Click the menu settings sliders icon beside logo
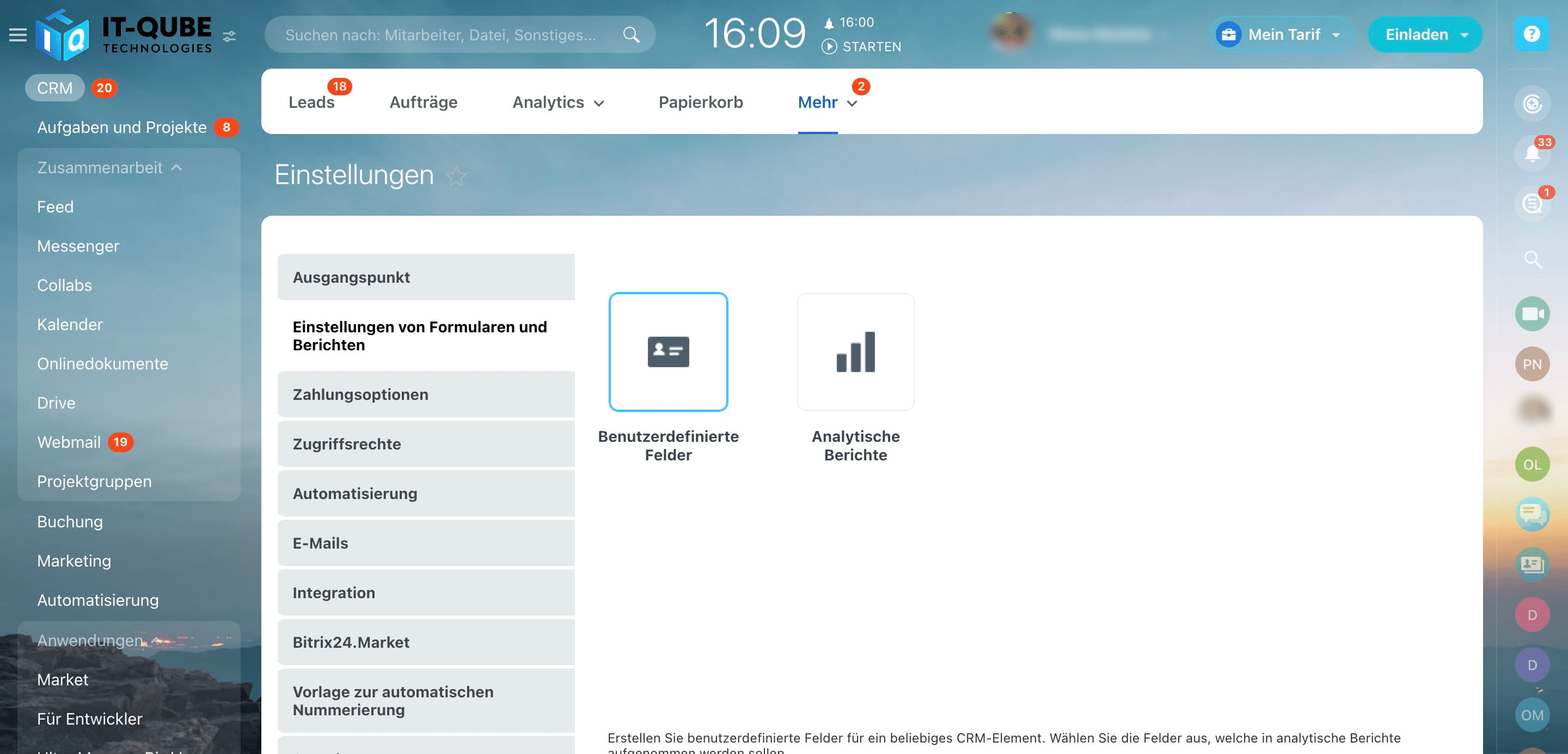 [x=229, y=37]
